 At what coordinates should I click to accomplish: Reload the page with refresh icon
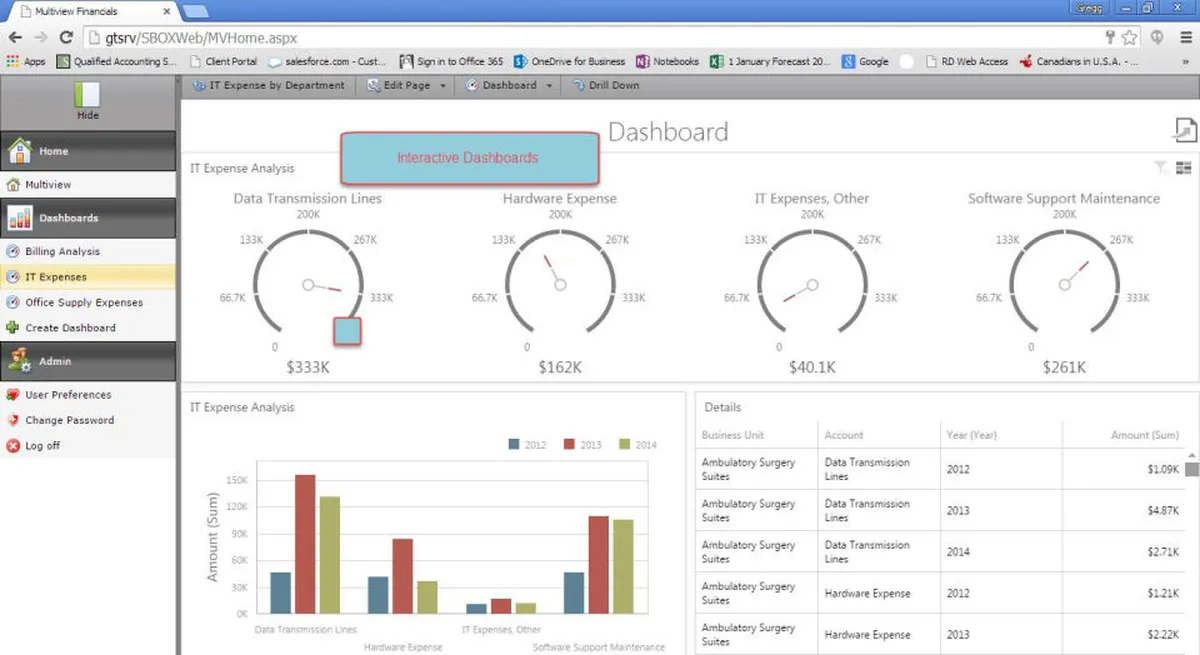point(66,37)
